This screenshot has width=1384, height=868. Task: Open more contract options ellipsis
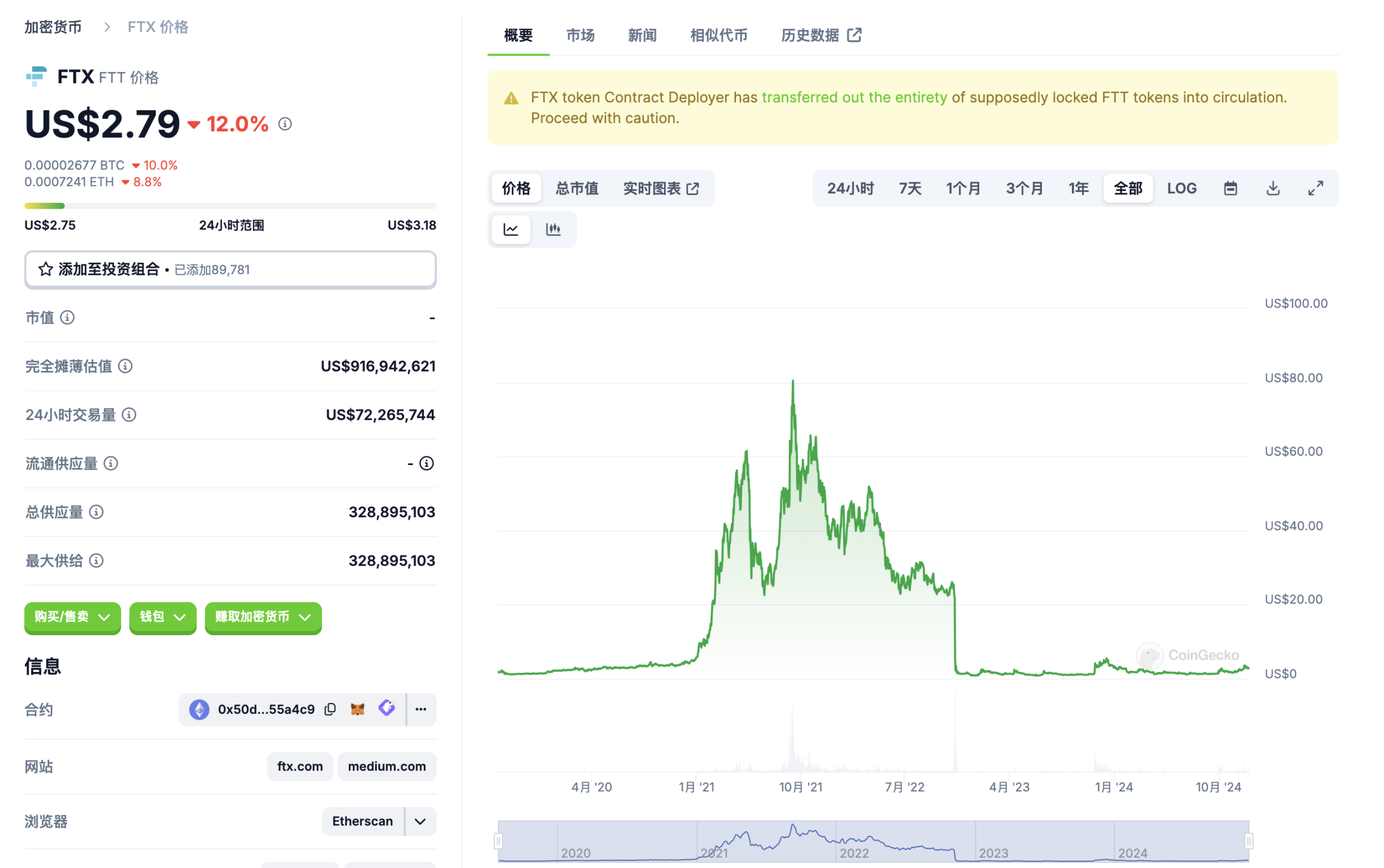coord(421,709)
